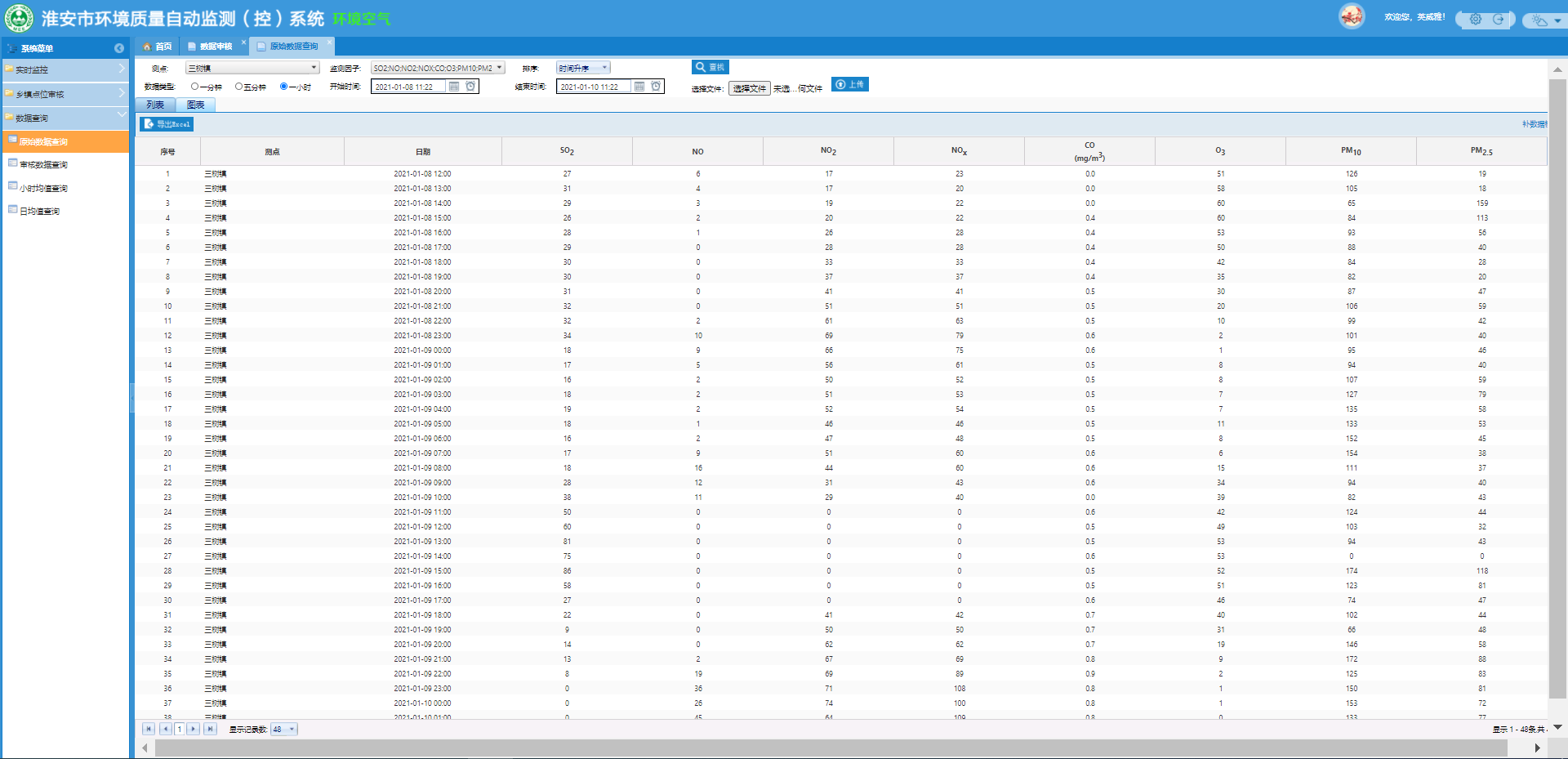Screen dimensions: 1568x759
Task: Open the calendar picker for 开始时间
Action: tap(454, 87)
